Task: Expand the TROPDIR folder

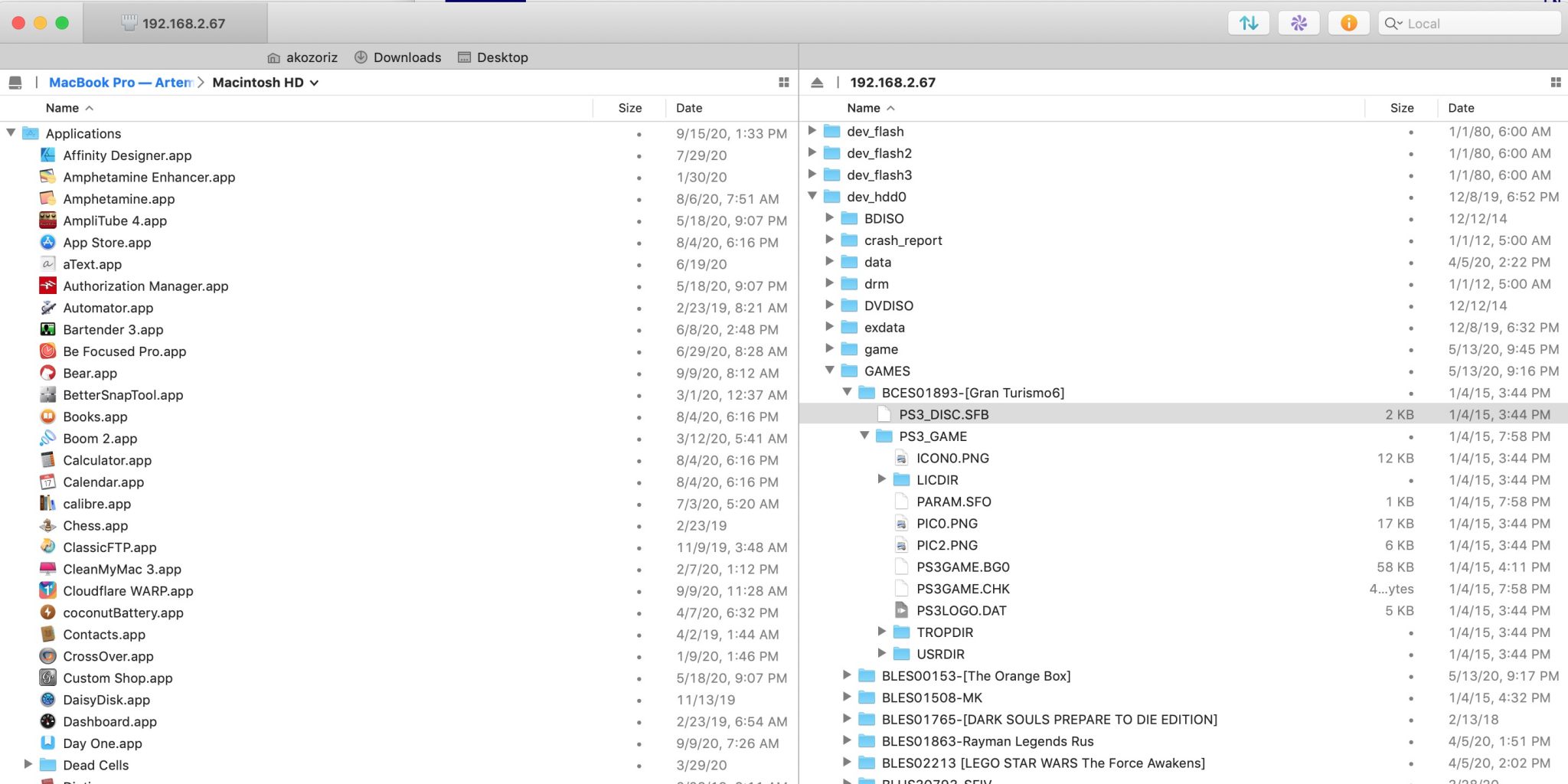Action: (x=882, y=632)
